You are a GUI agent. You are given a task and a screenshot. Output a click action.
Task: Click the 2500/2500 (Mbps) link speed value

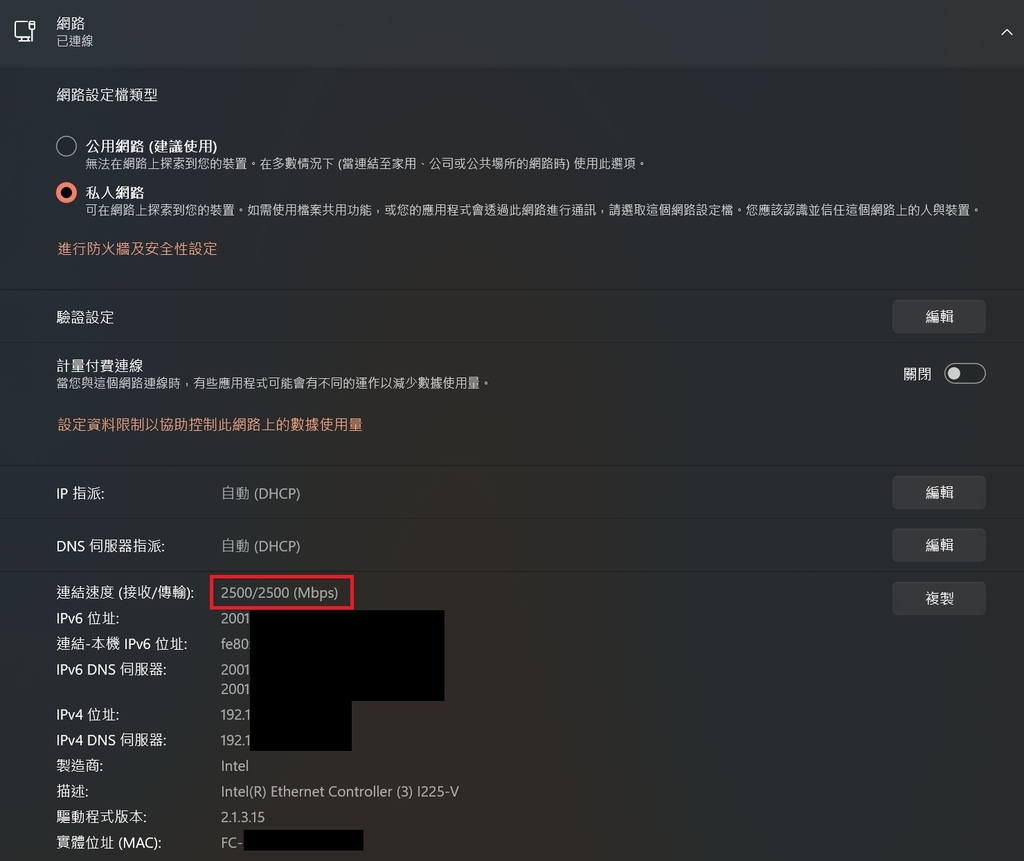click(x=280, y=593)
